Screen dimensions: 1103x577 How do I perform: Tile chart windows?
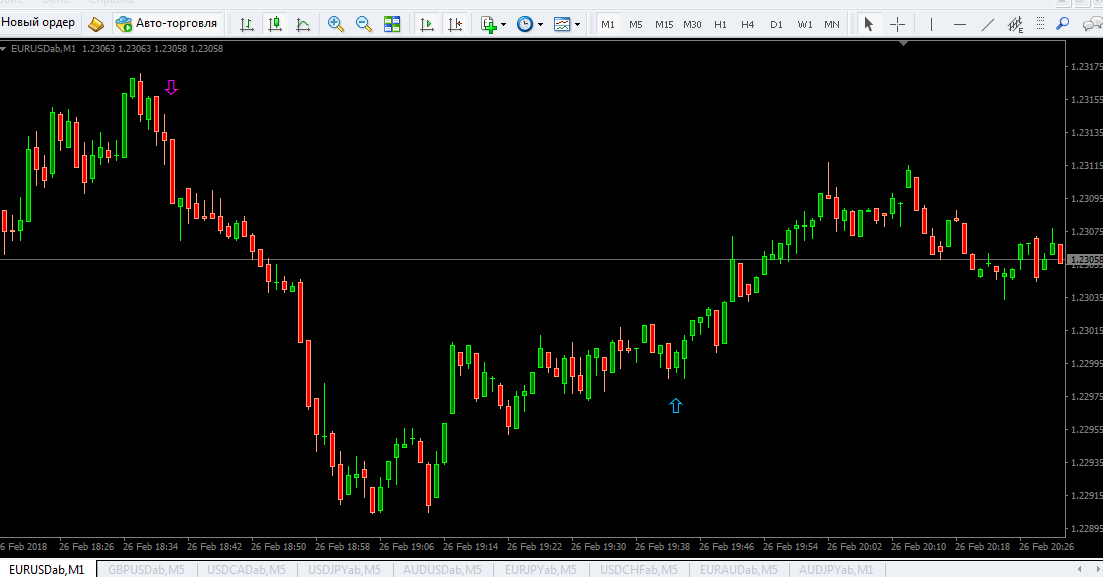pos(392,24)
